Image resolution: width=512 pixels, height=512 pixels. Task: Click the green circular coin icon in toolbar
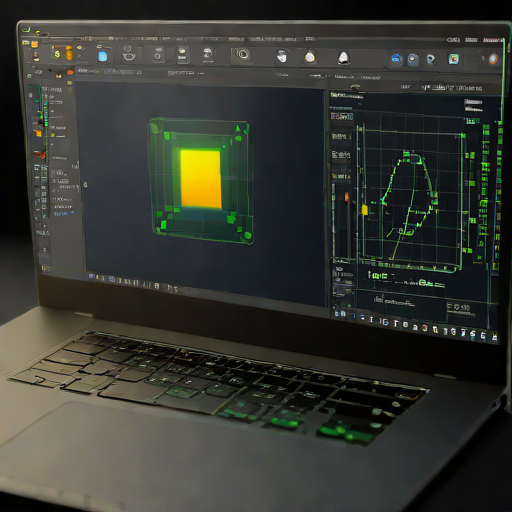[x=57, y=54]
